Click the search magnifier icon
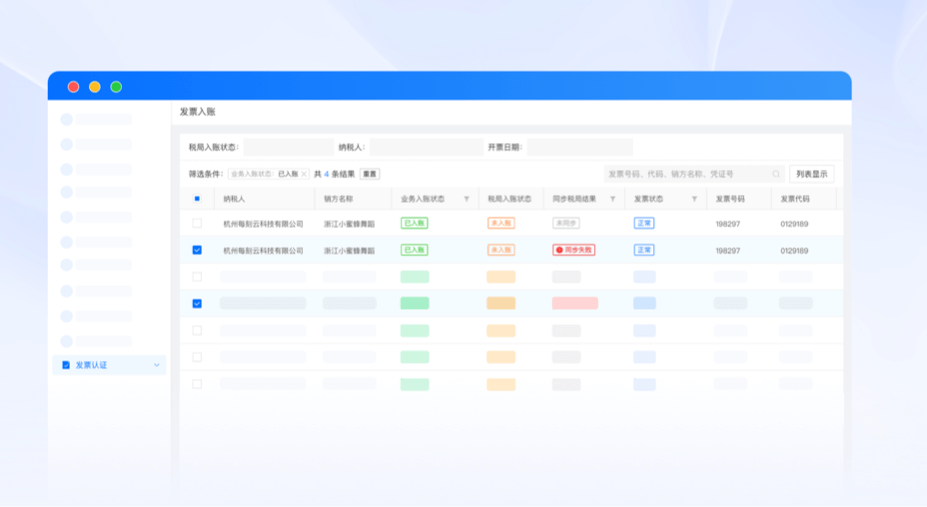The height and width of the screenshot is (507, 927). click(776, 174)
